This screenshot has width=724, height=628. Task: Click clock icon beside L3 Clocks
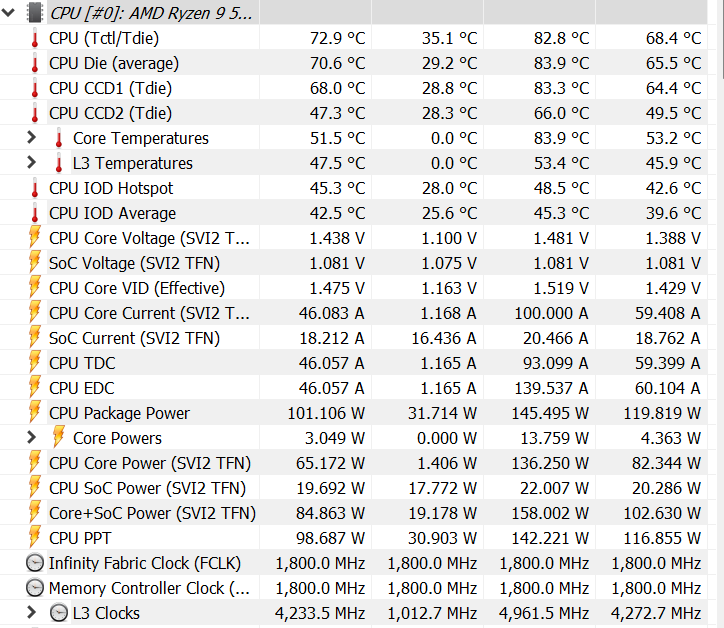point(59,613)
